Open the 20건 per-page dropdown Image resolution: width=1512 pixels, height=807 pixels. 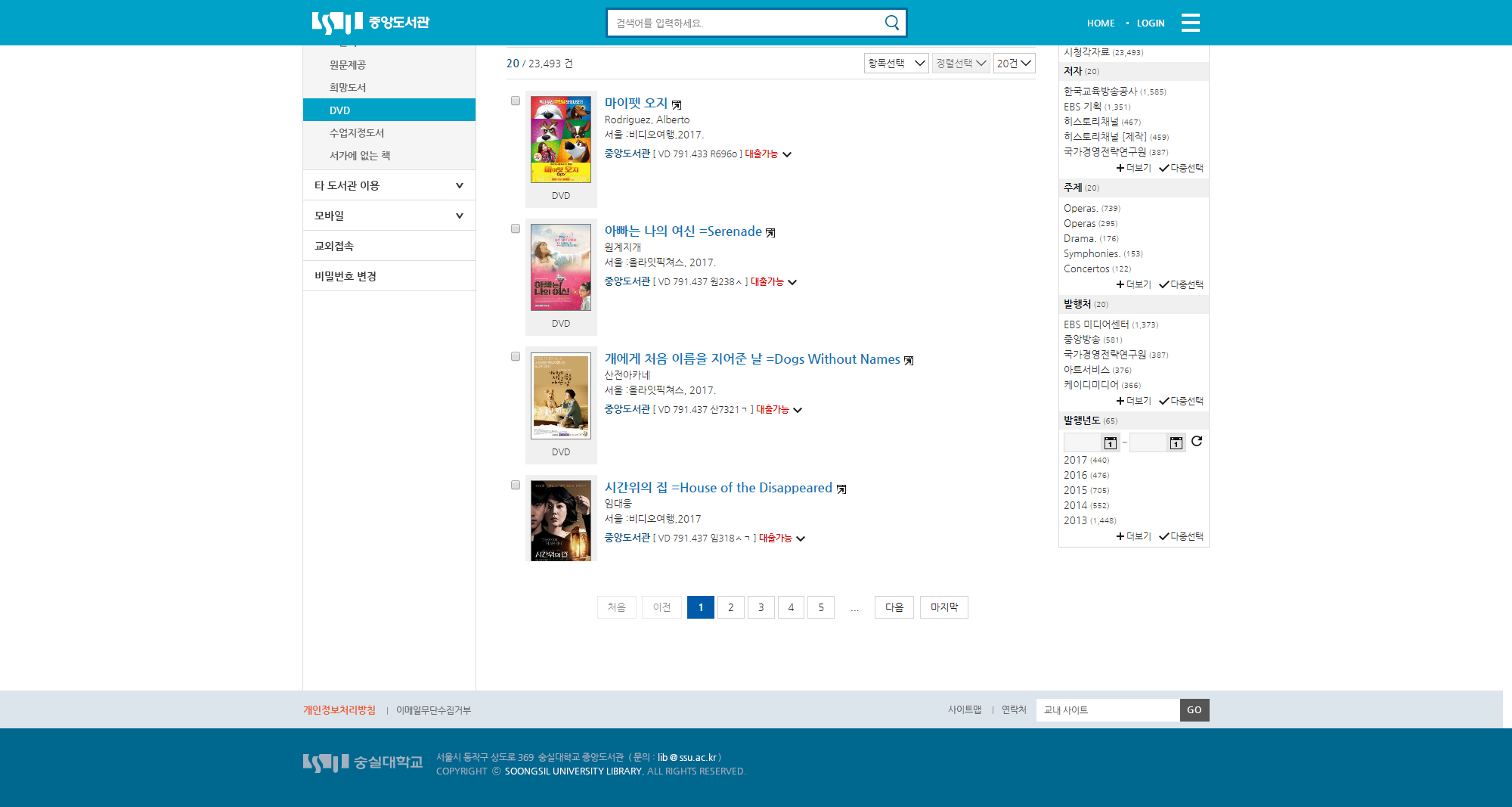pyautogui.click(x=1014, y=64)
